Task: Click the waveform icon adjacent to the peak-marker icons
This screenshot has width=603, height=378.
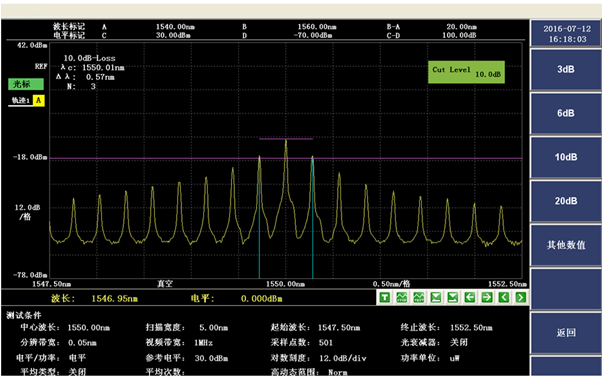Action: pyautogui.click(x=418, y=297)
